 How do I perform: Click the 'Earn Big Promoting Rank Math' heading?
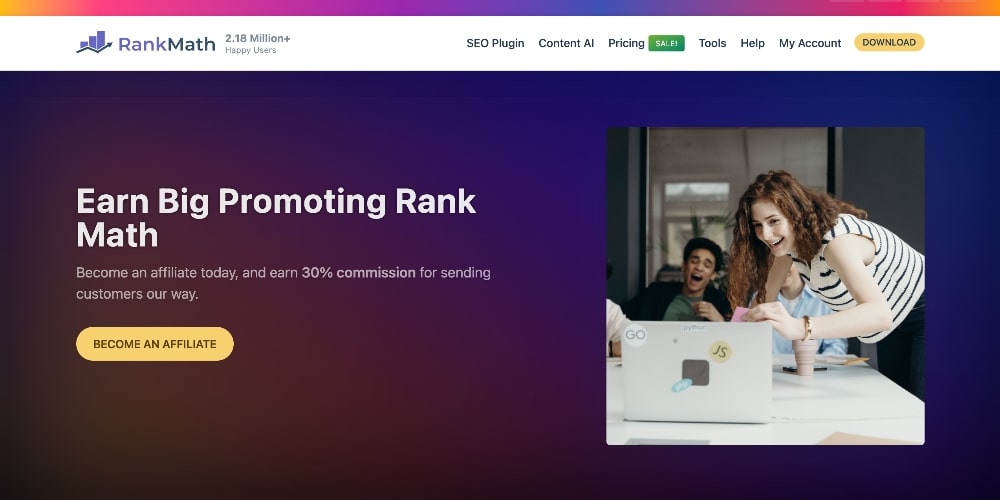tap(276, 218)
